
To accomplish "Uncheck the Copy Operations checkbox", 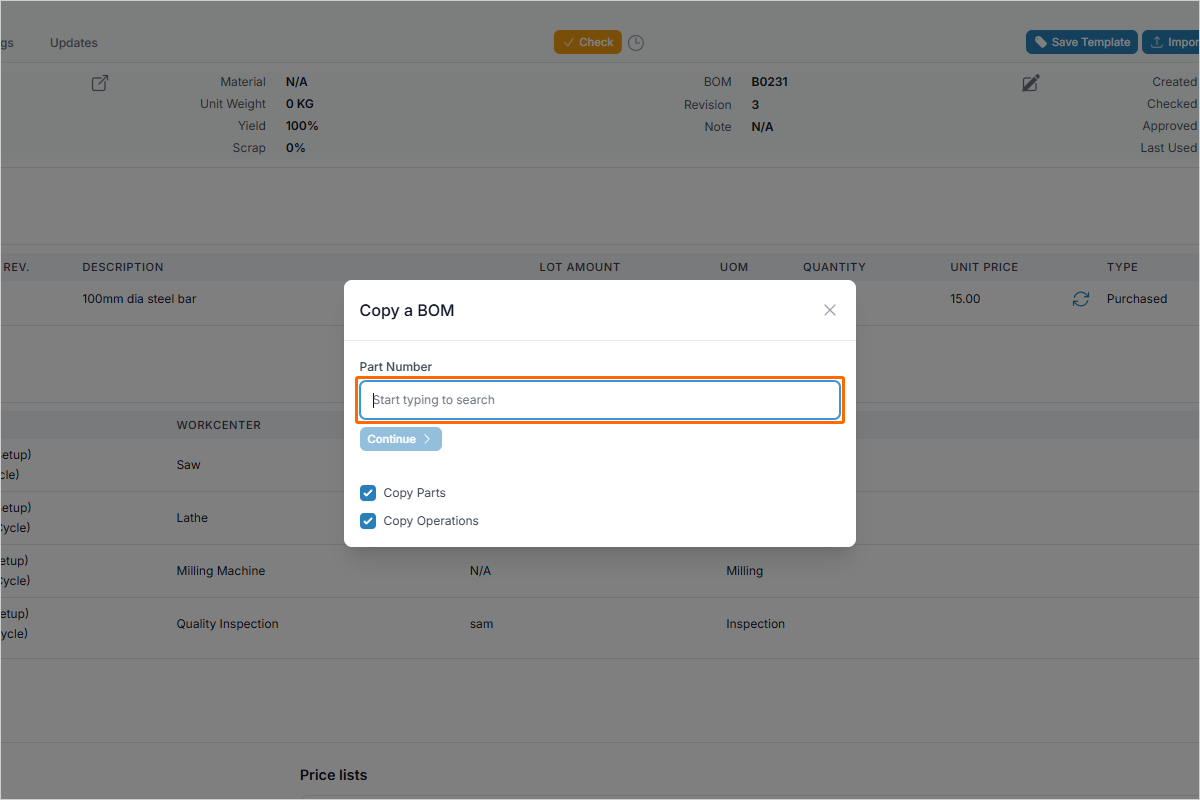I will 368,521.
